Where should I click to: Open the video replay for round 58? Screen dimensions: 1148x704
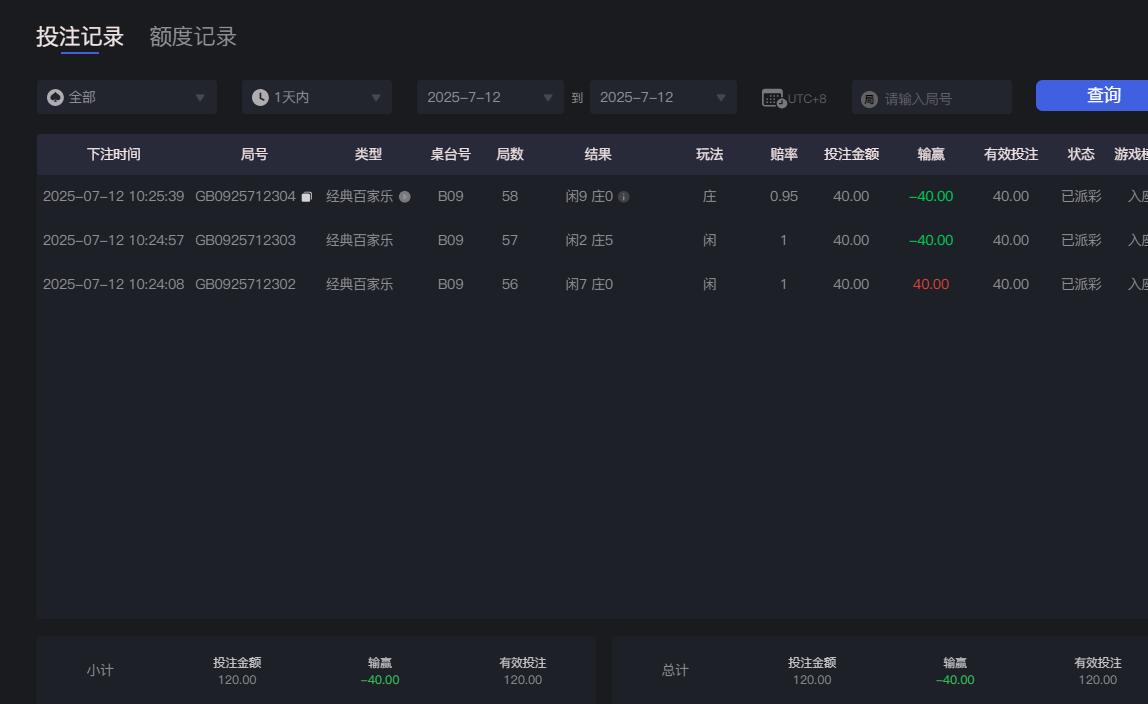tap(404, 197)
